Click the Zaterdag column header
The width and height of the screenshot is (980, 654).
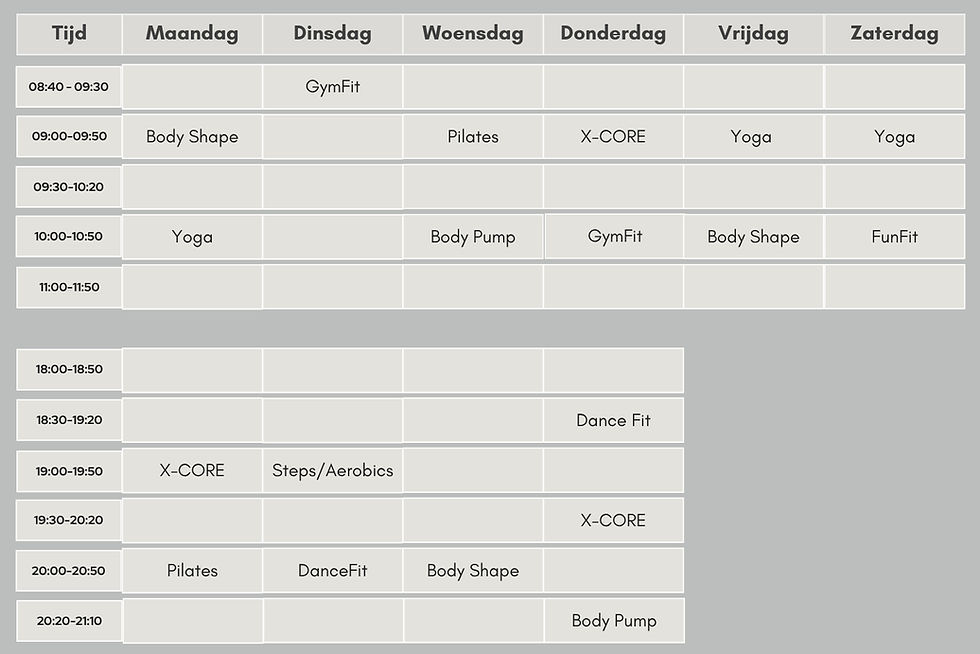pyautogui.click(x=894, y=33)
